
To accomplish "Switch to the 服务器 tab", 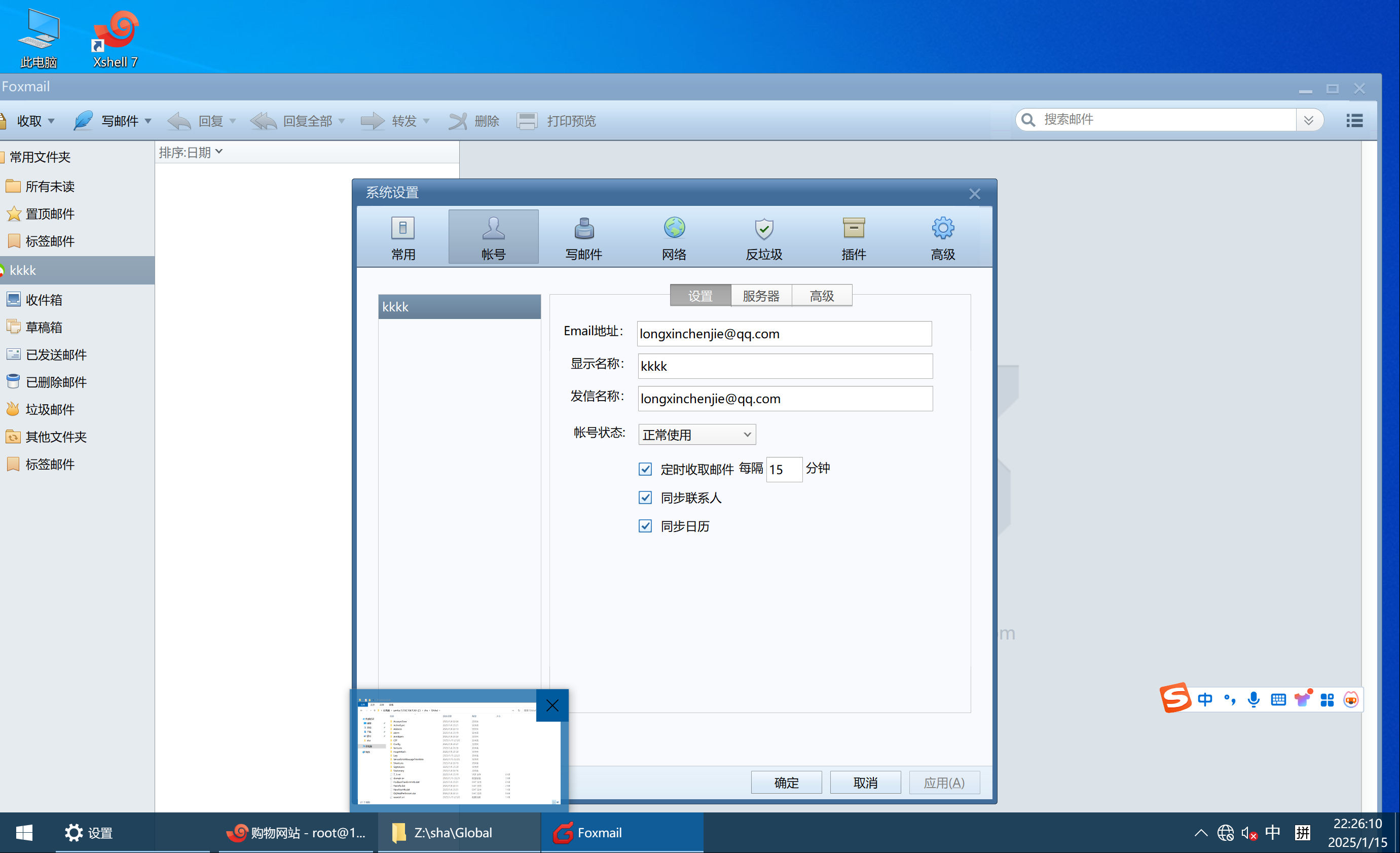I will pyautogui.click(x=761, y=296).
